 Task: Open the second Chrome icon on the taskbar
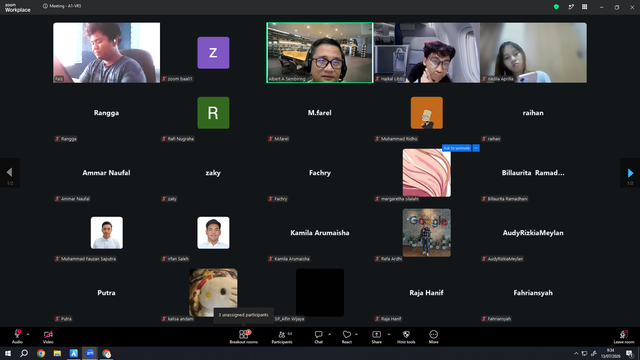[x=107, y=353]
